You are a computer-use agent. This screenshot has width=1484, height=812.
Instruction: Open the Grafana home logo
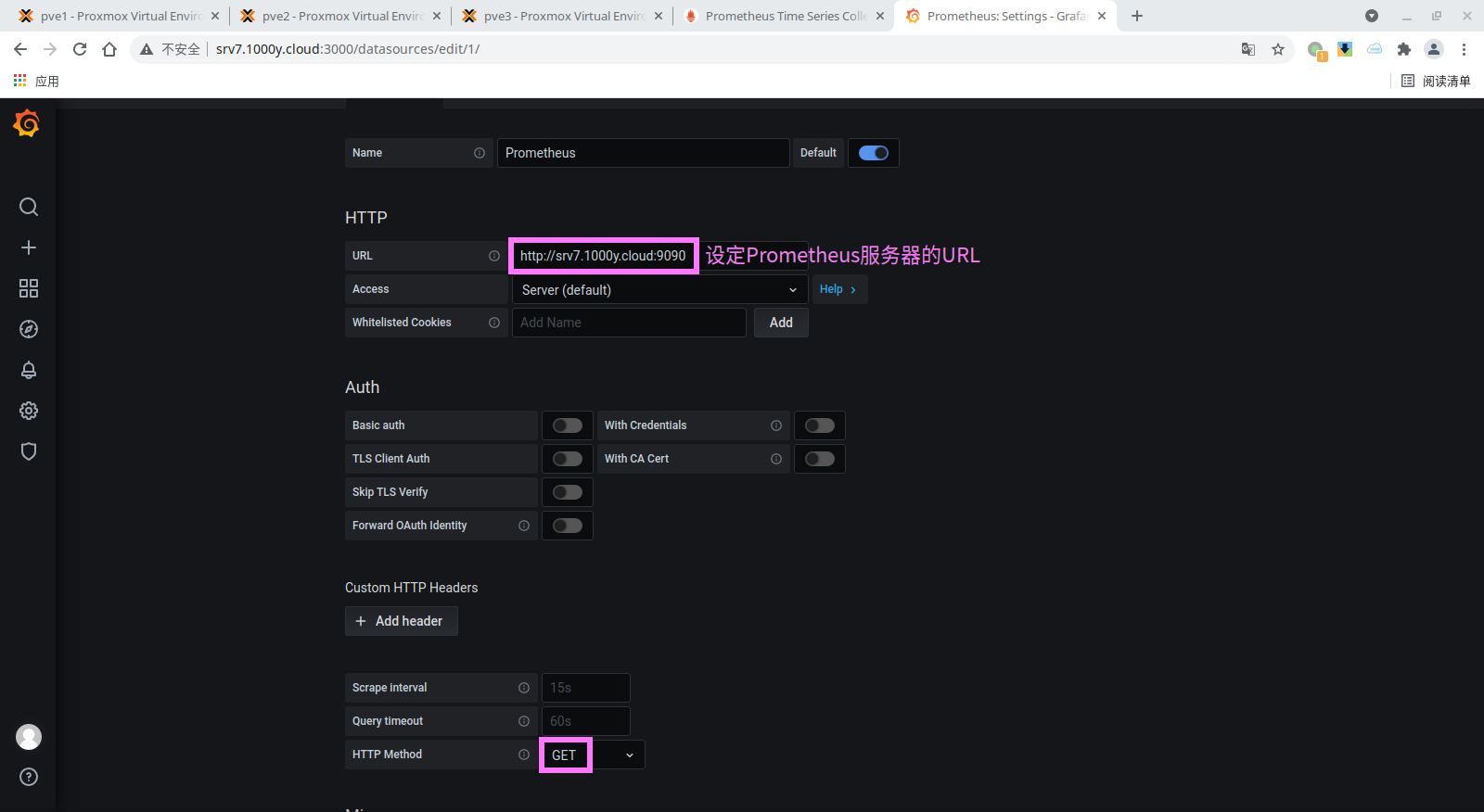tap(27, 123)
